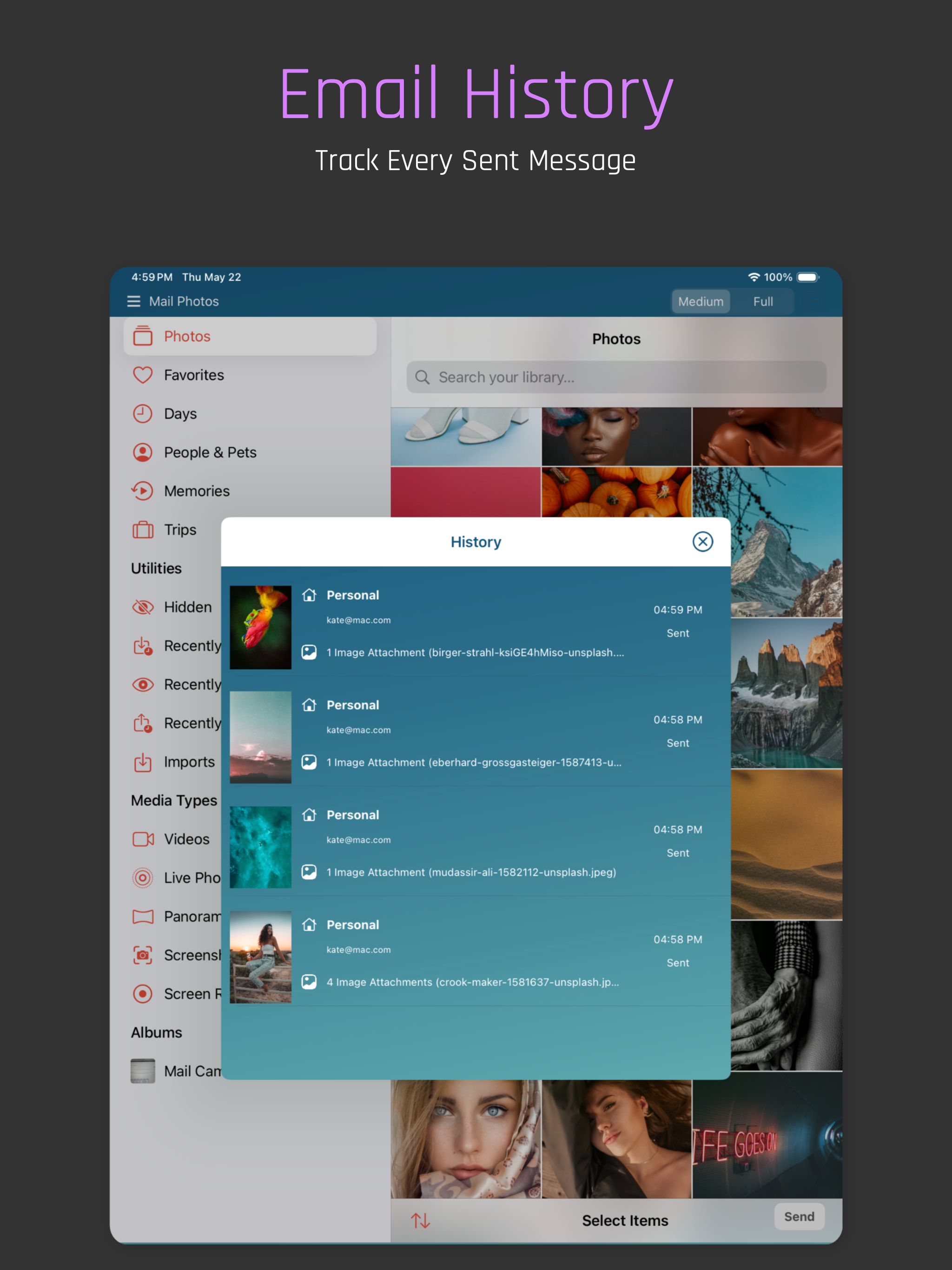Click the Screenshots camera icon
The image size is (952, 1270).
click(143, 955)
